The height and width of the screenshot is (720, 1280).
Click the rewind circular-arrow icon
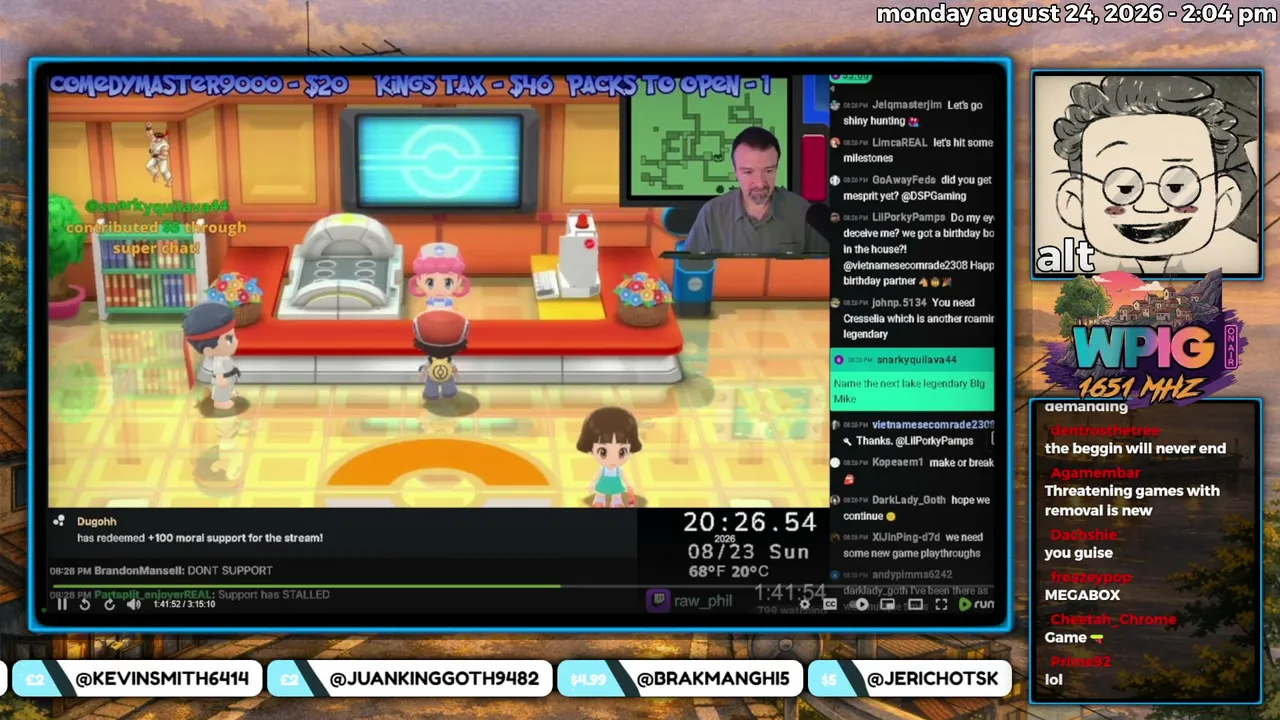85,603
